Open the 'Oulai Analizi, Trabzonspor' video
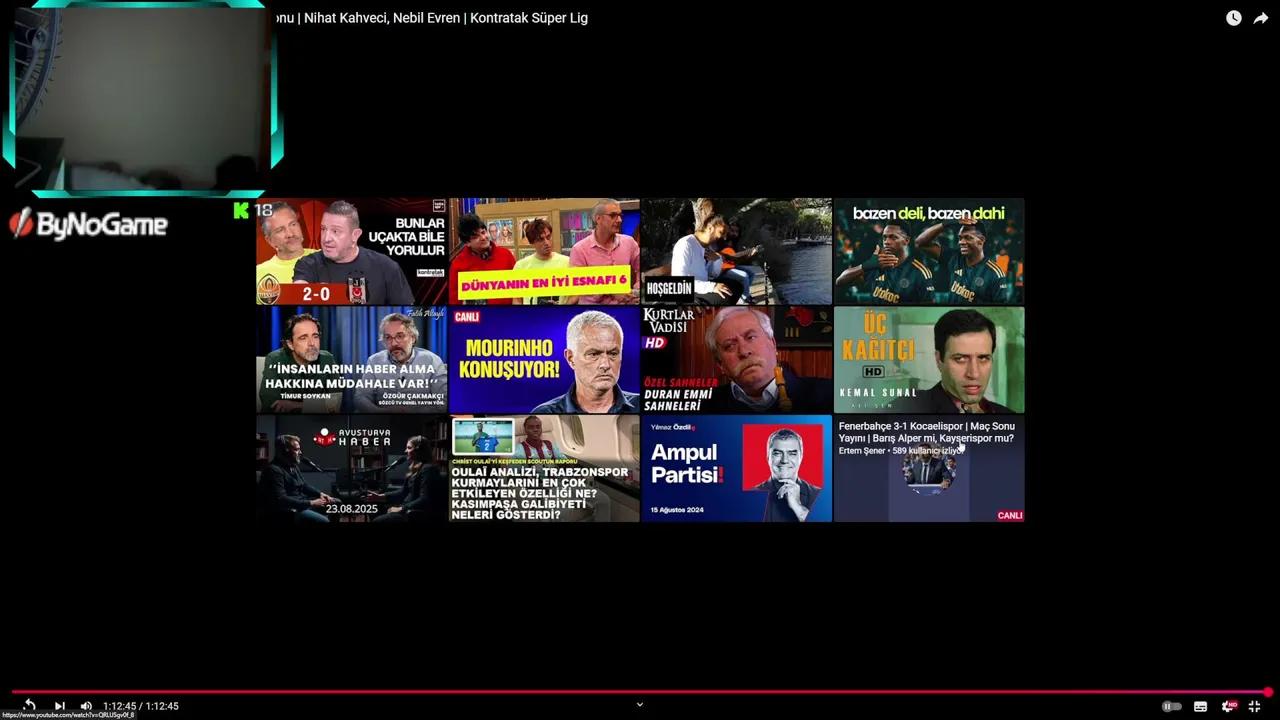Viewport: 1280px width, 720px height. (544, 468)
